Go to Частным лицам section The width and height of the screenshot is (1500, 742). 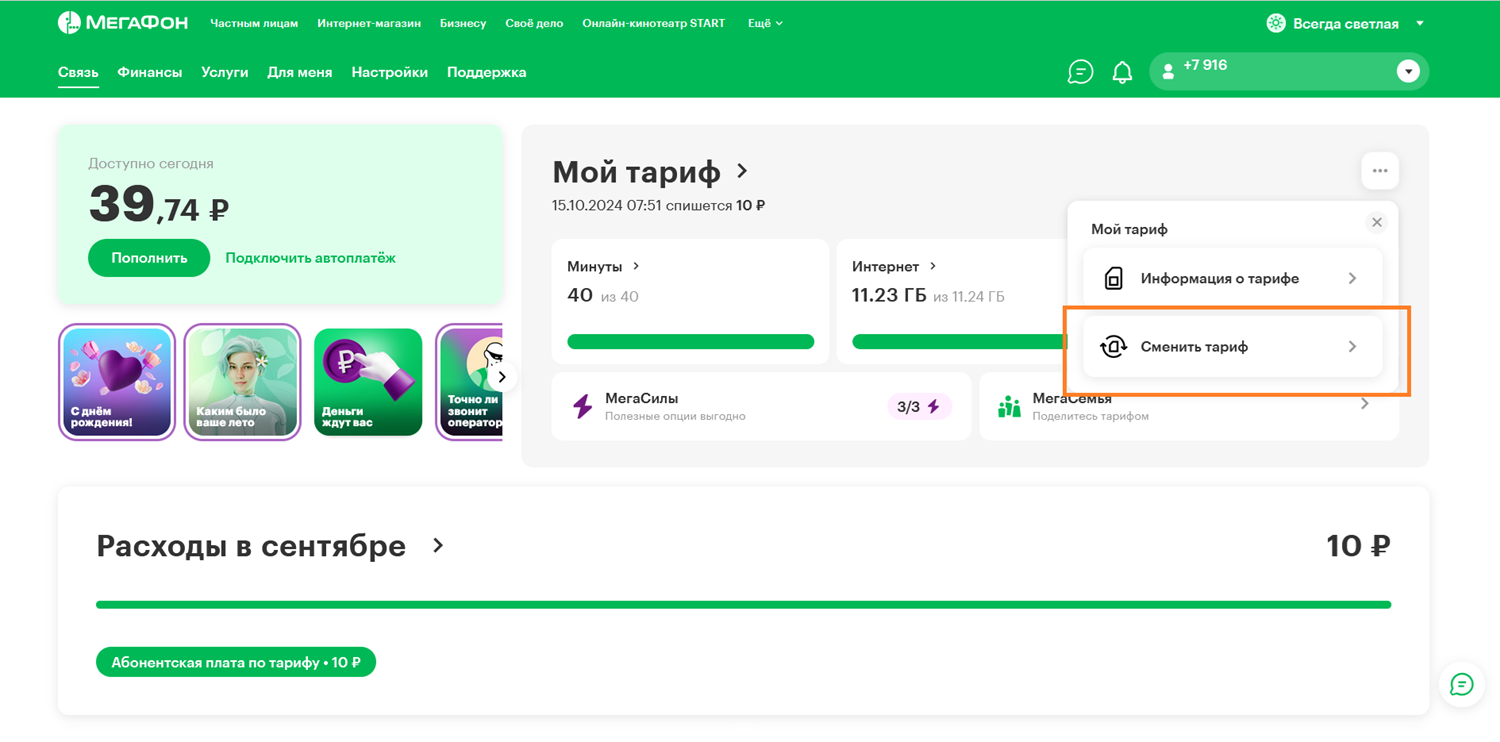(x=254, y=23)
